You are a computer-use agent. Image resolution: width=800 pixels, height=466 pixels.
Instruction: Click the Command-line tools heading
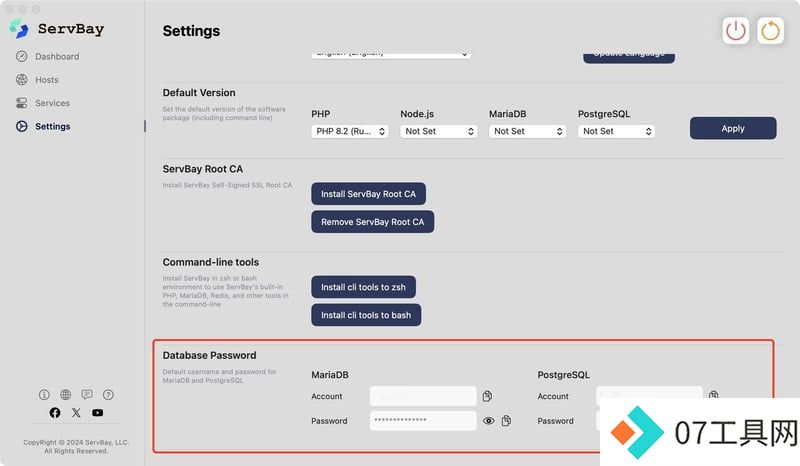211,262
